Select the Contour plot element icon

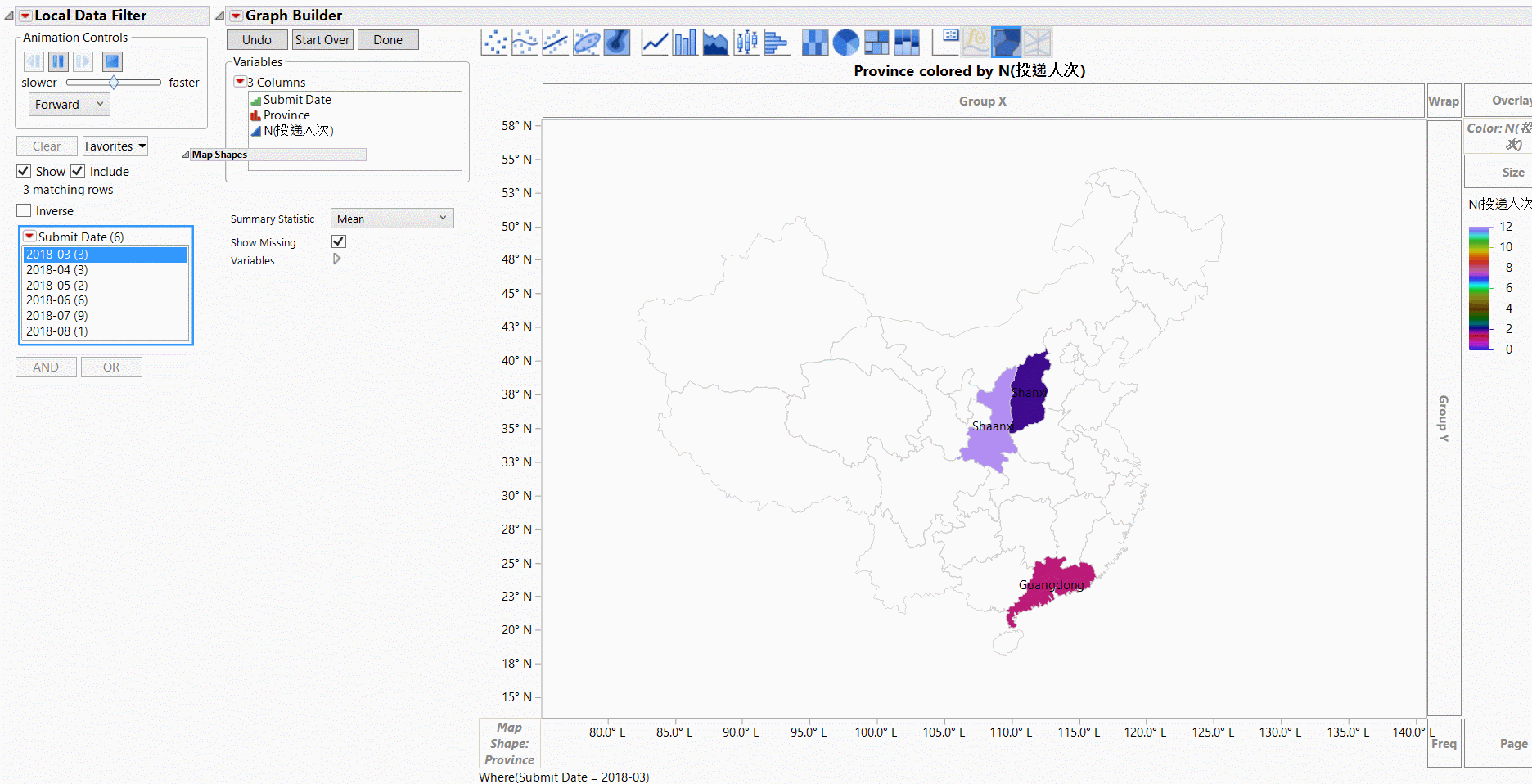(617, 42)
